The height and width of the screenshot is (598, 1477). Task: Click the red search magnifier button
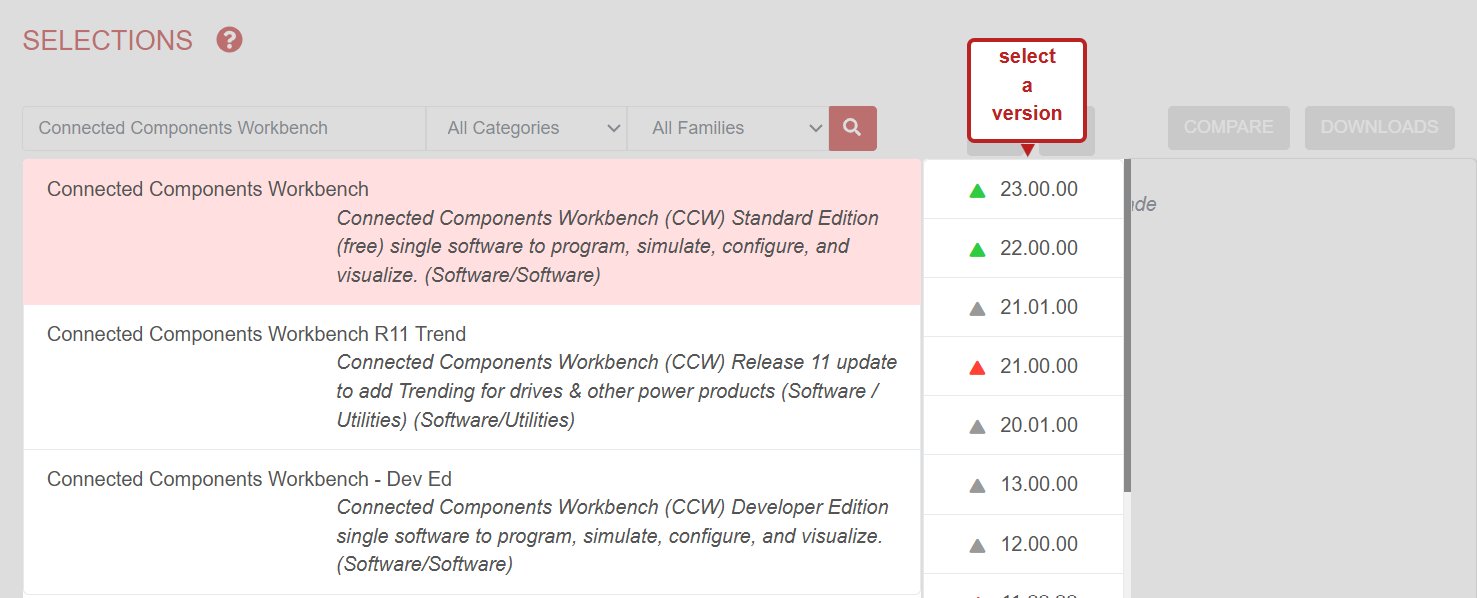pos(852,128)
